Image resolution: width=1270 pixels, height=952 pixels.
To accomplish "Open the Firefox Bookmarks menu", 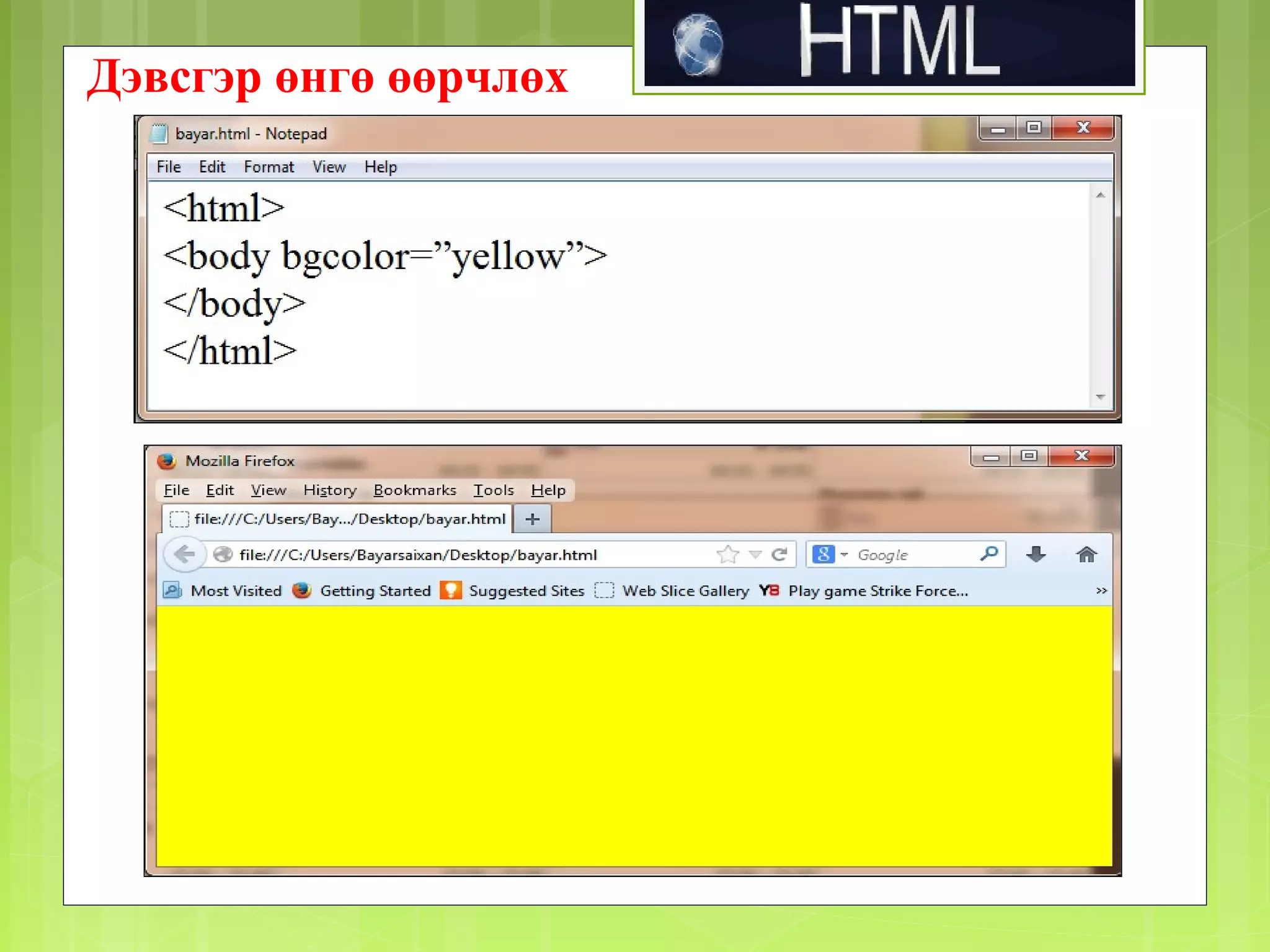I will click(415, 490).
